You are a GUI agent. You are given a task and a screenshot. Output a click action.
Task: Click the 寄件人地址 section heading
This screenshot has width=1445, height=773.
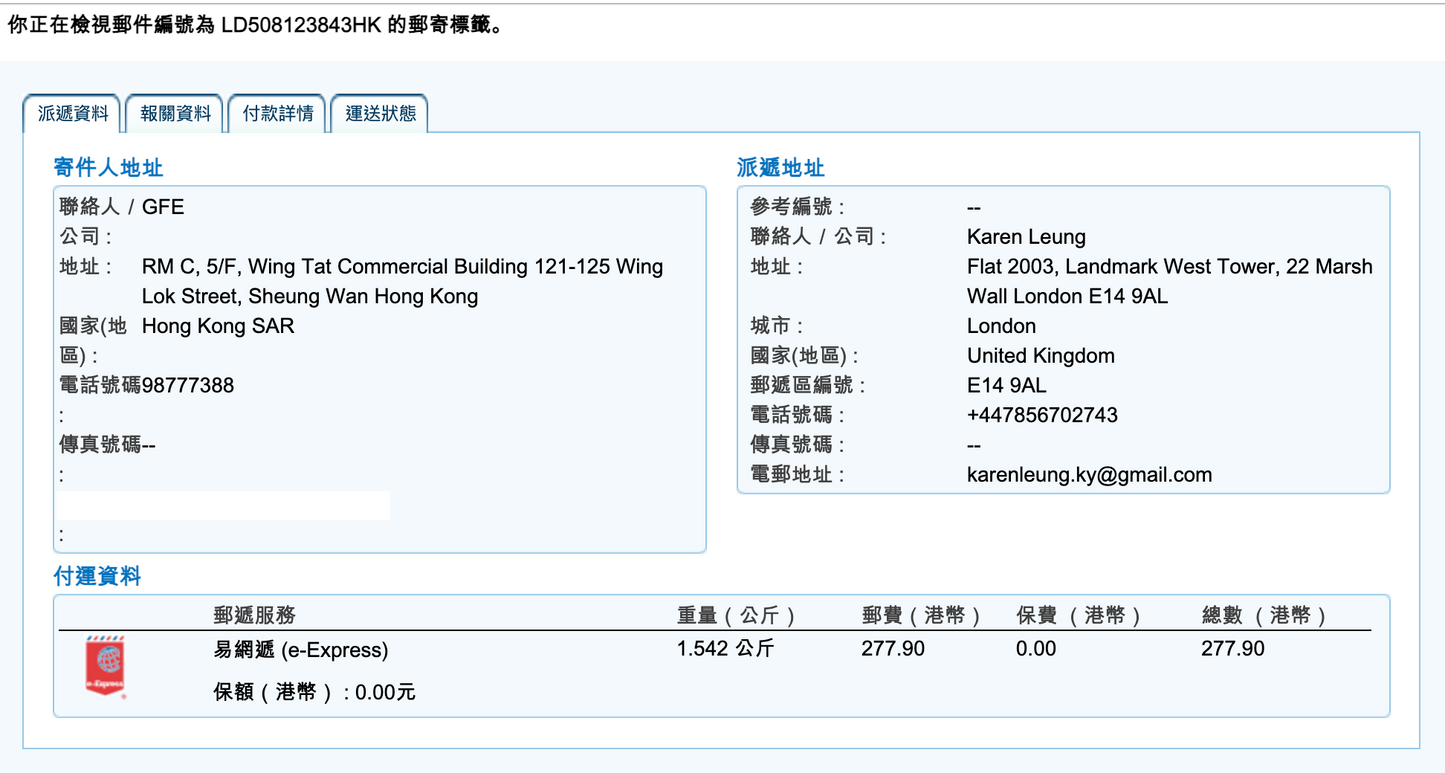108,167
